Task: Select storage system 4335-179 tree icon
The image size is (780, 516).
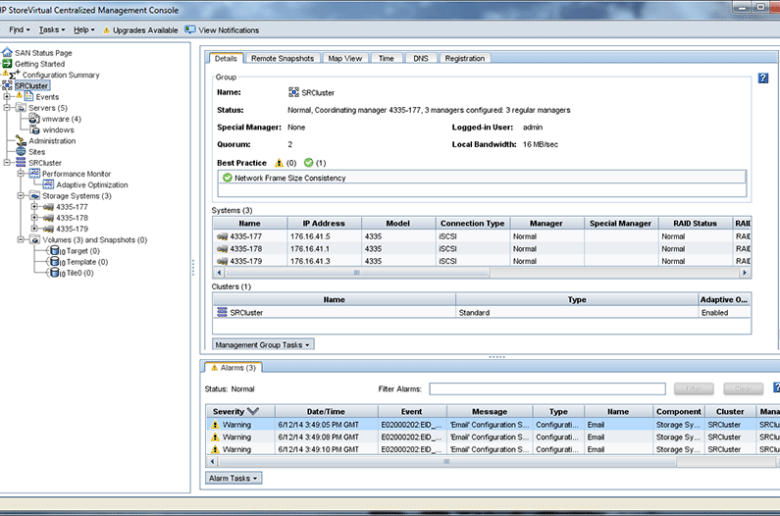Action: (48, 229)
